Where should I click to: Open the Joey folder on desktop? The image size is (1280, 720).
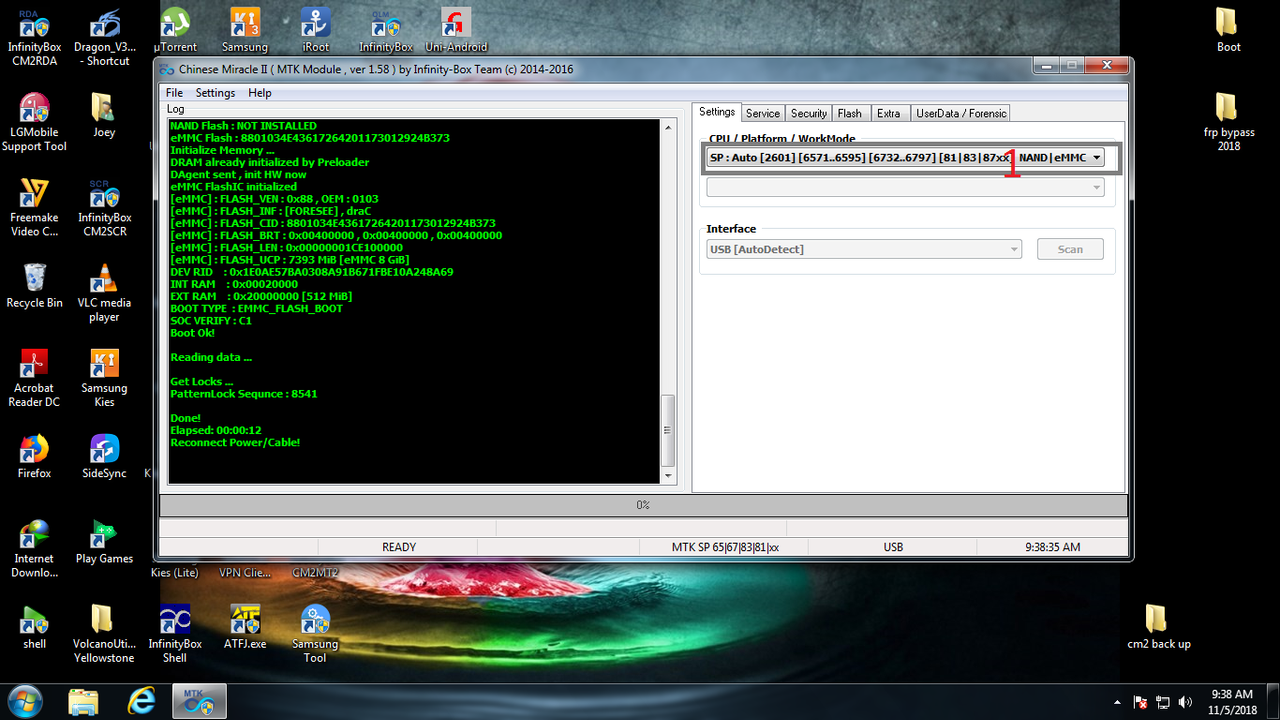coord(104,116)
